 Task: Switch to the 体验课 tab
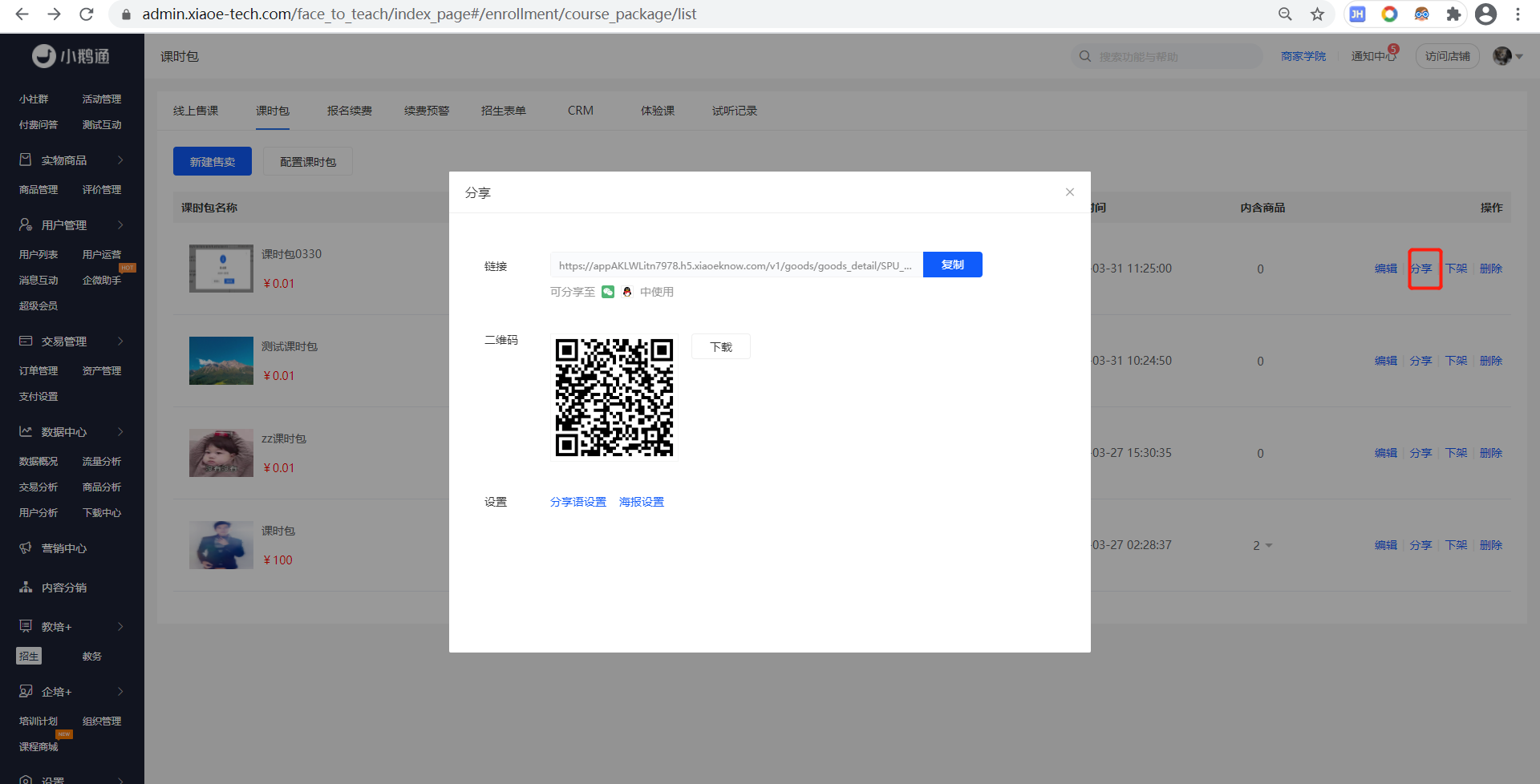658,111
